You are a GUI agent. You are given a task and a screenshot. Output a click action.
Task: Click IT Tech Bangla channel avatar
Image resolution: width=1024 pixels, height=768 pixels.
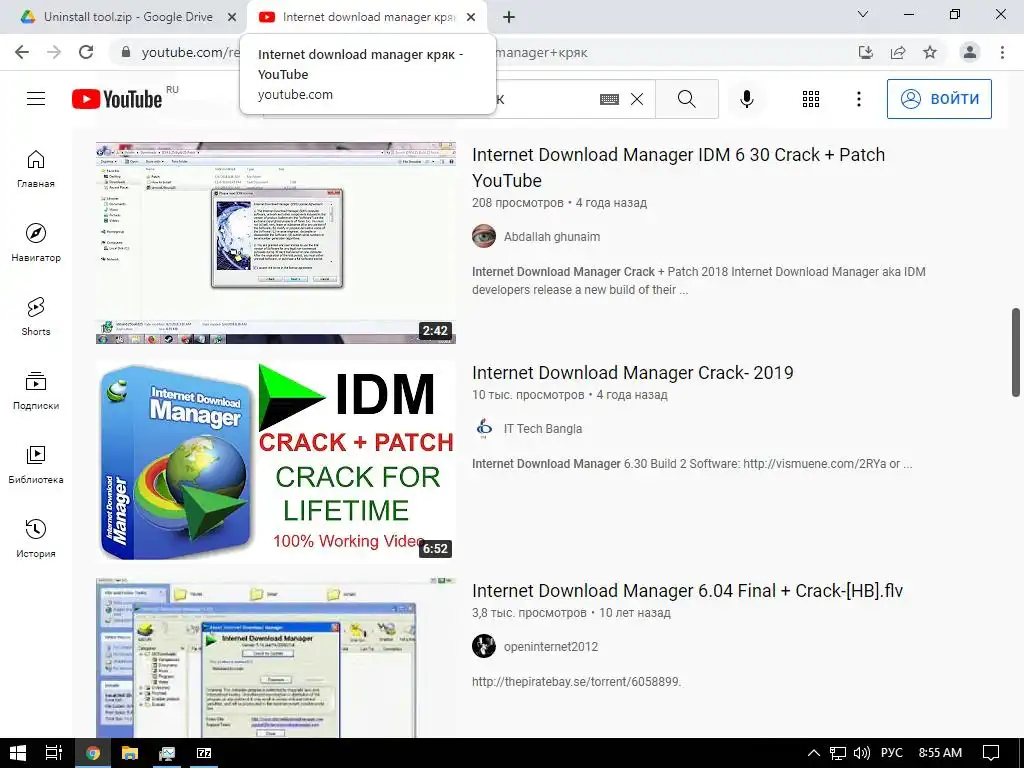point(484,428)
